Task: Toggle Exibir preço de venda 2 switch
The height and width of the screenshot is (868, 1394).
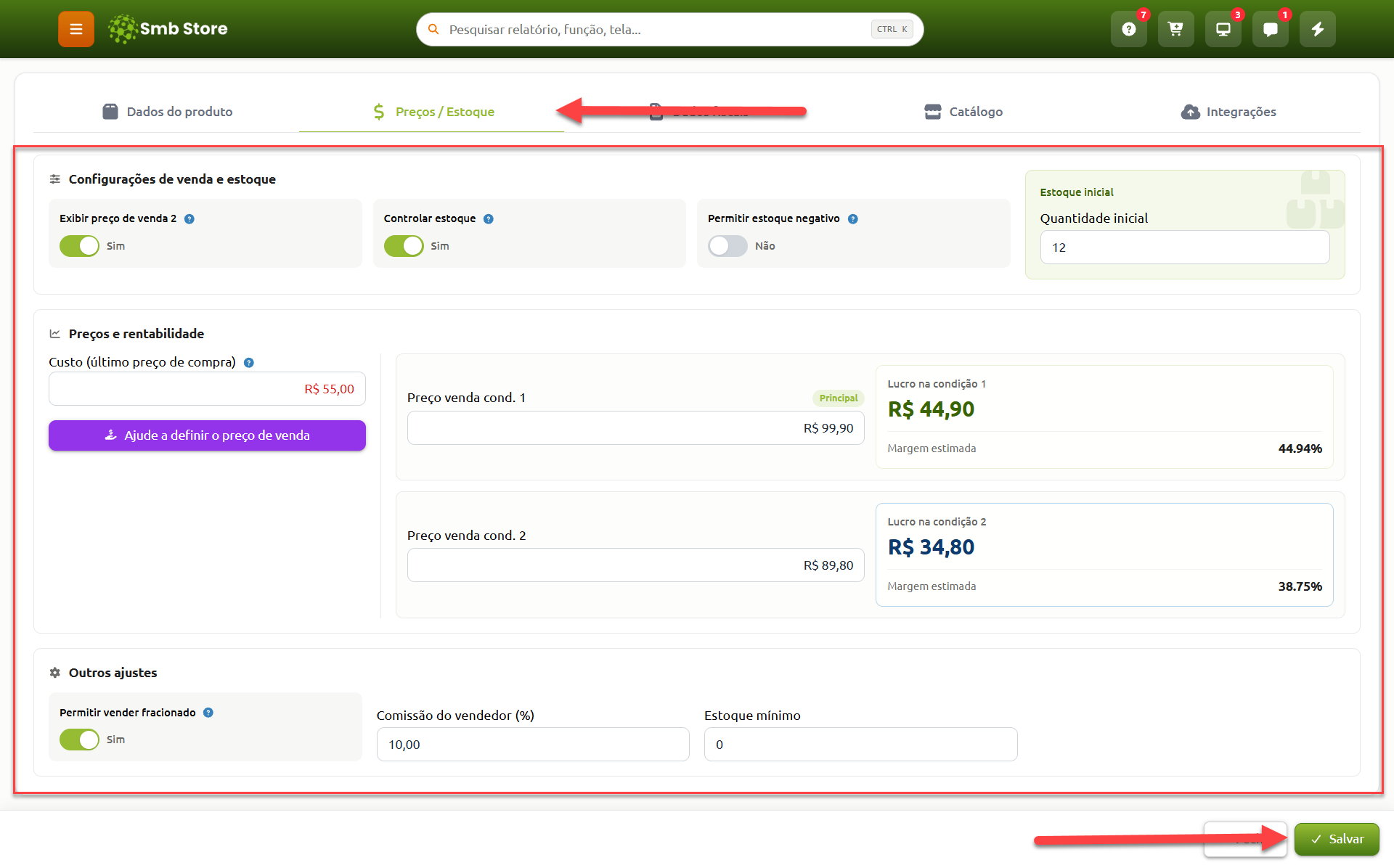Action: click(79, 246)
